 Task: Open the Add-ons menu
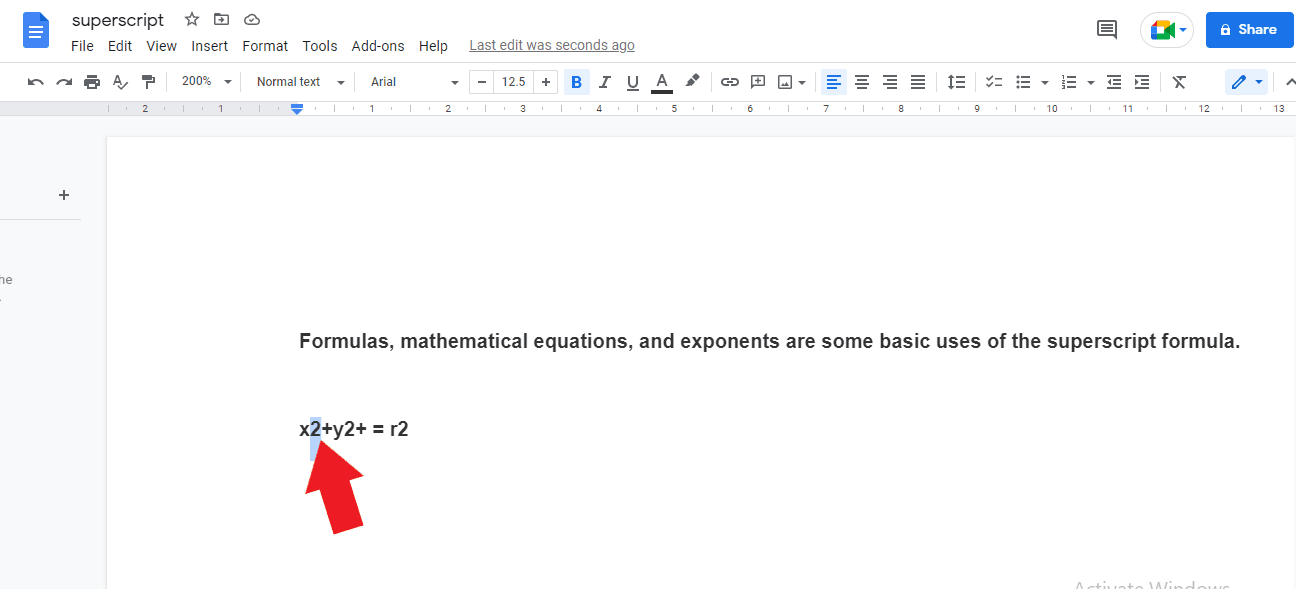[378, 46]
